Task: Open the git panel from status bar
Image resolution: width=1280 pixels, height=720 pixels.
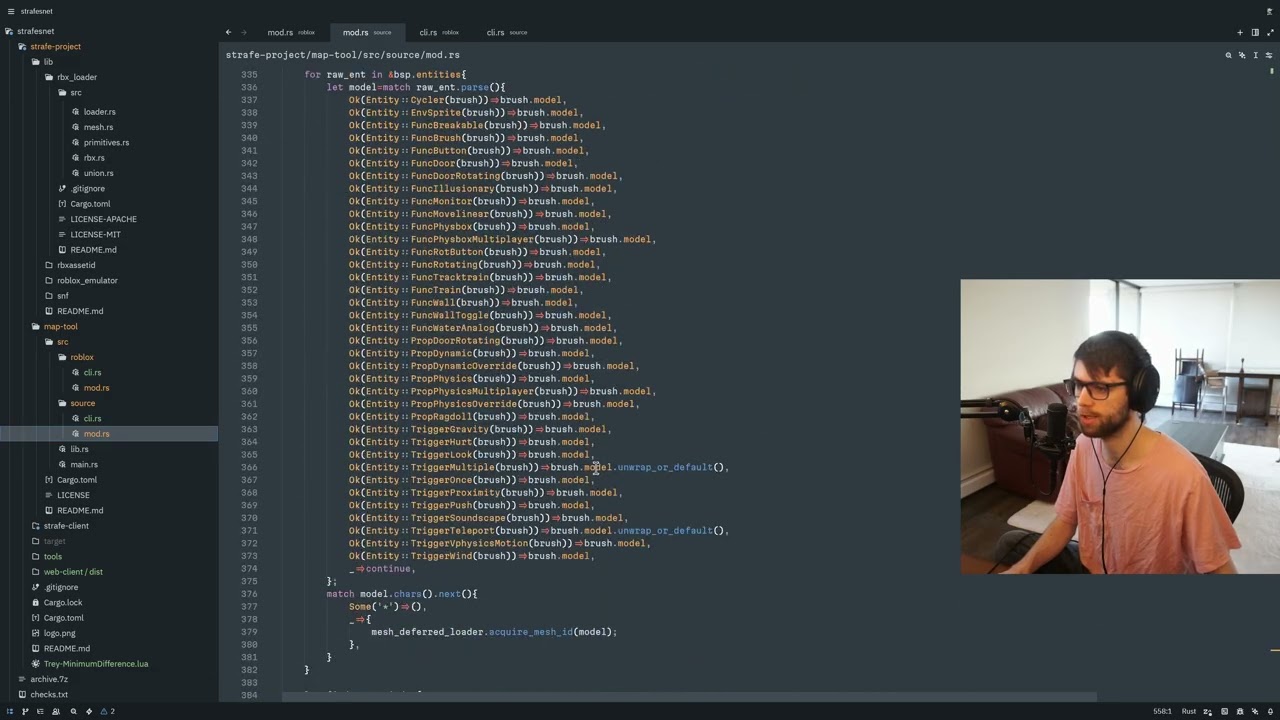Action: 25,711
